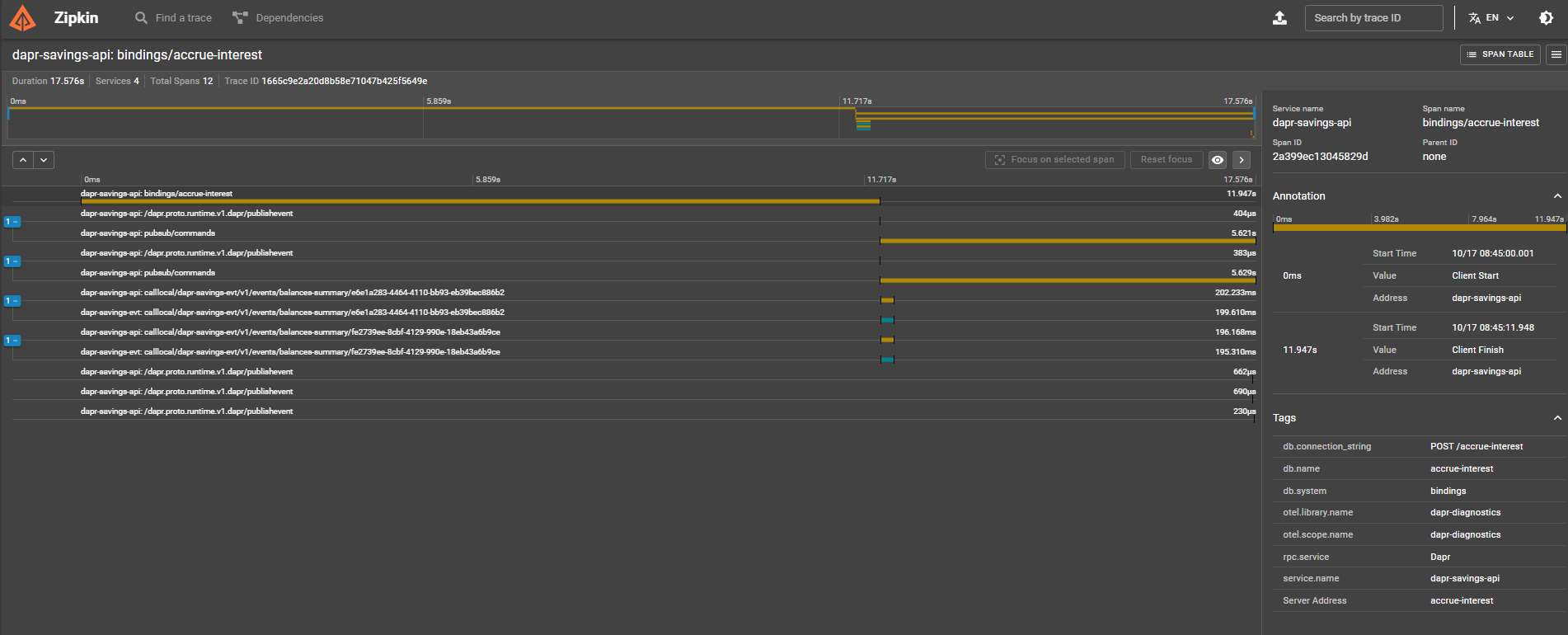Viewport: 1568px width, 635px height.
Task: Click the Total Spans 12 label
Action: [181, 81]
